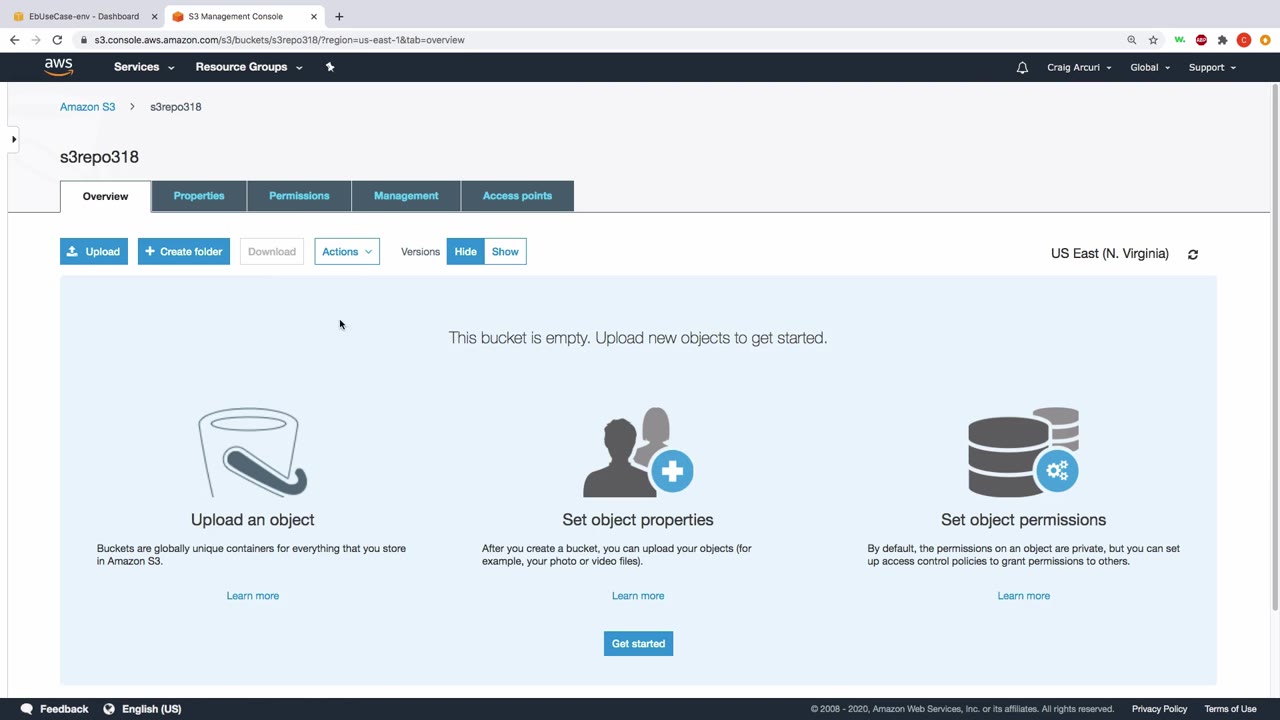Viewport: 1280px width, 720px height.
Task: Click the Set object properties people illustration
Action: click(638, 452)
